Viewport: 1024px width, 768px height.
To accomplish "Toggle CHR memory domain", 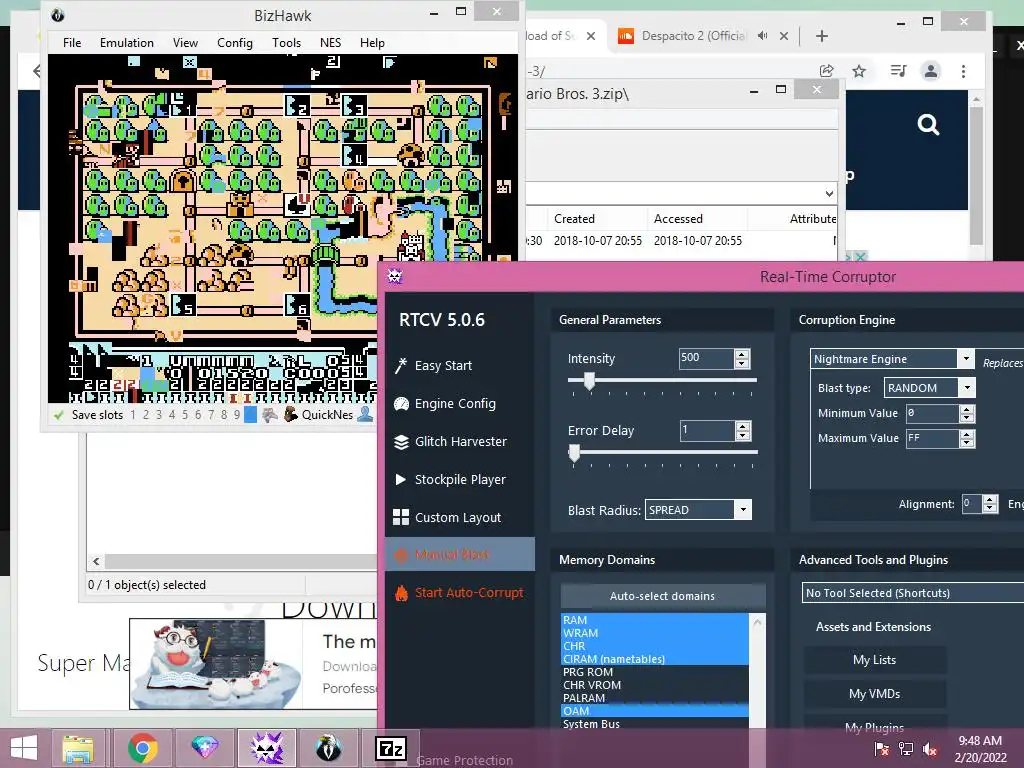I will coord(654,646).
